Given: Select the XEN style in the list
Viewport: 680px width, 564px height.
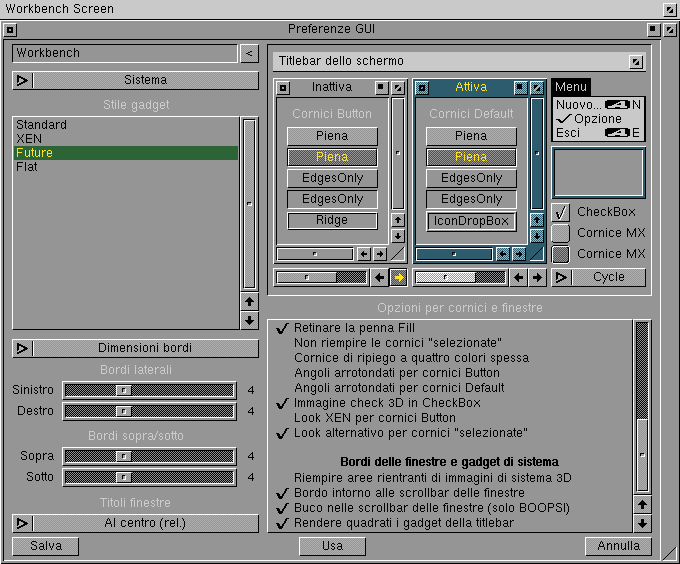Looking at the screenshot, I should (28, 139).
